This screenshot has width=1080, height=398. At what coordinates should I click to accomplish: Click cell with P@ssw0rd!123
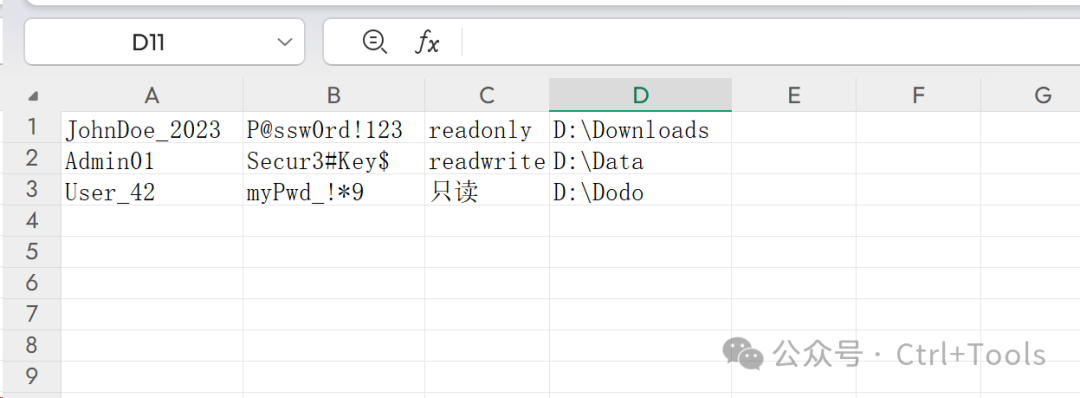click(x=333, y=127)
